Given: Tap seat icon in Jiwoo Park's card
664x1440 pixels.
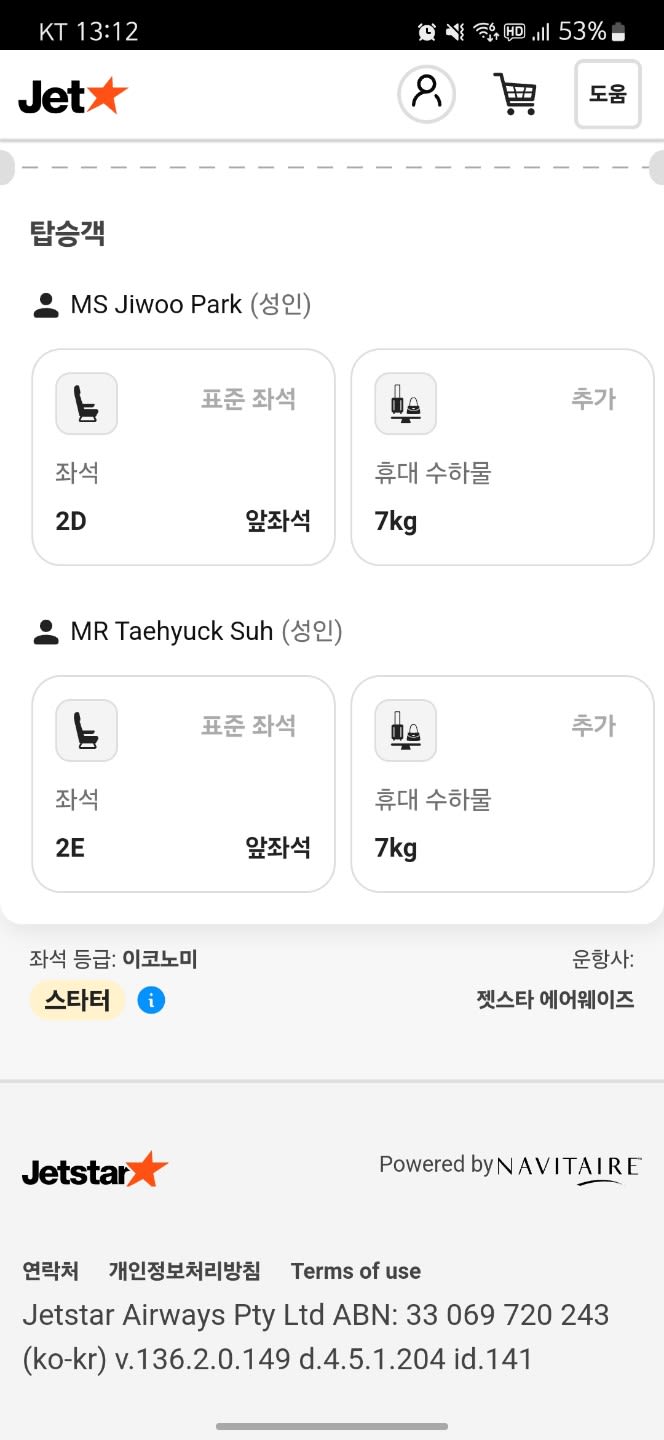Looking at the screenshot, I should tap(86, 404).
